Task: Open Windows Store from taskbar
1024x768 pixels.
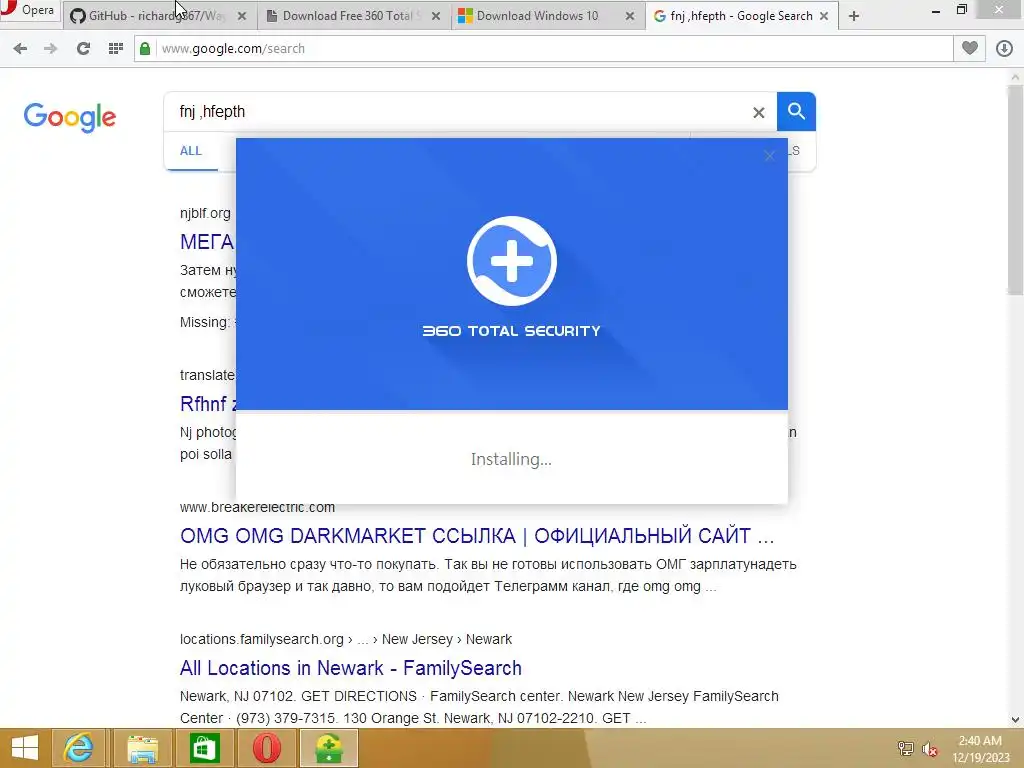Action: click(x=204, y=748)
